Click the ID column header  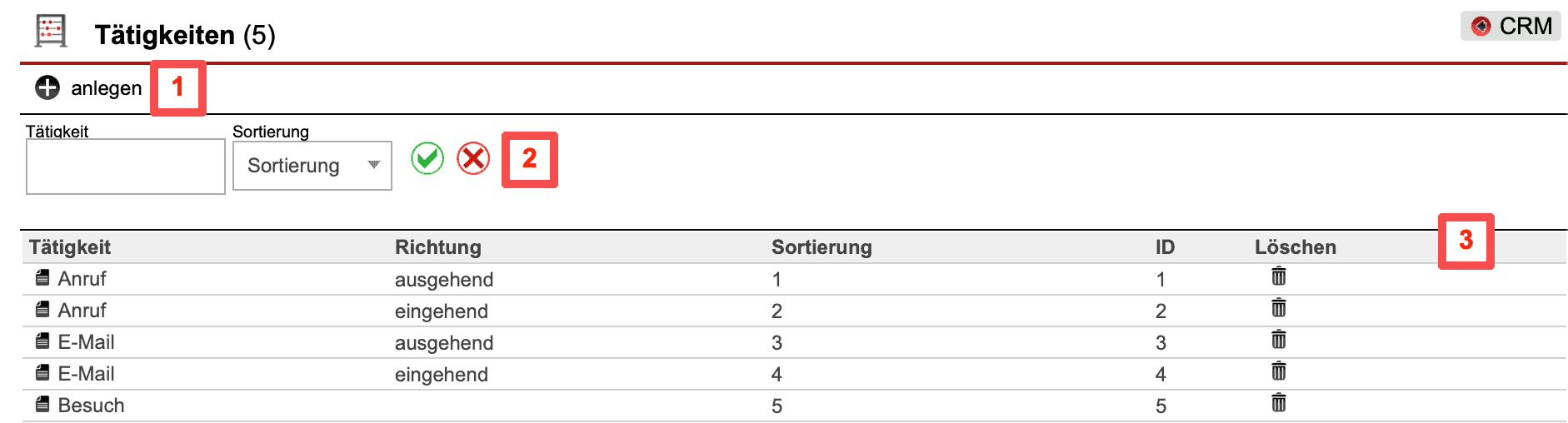(1165, 247)
